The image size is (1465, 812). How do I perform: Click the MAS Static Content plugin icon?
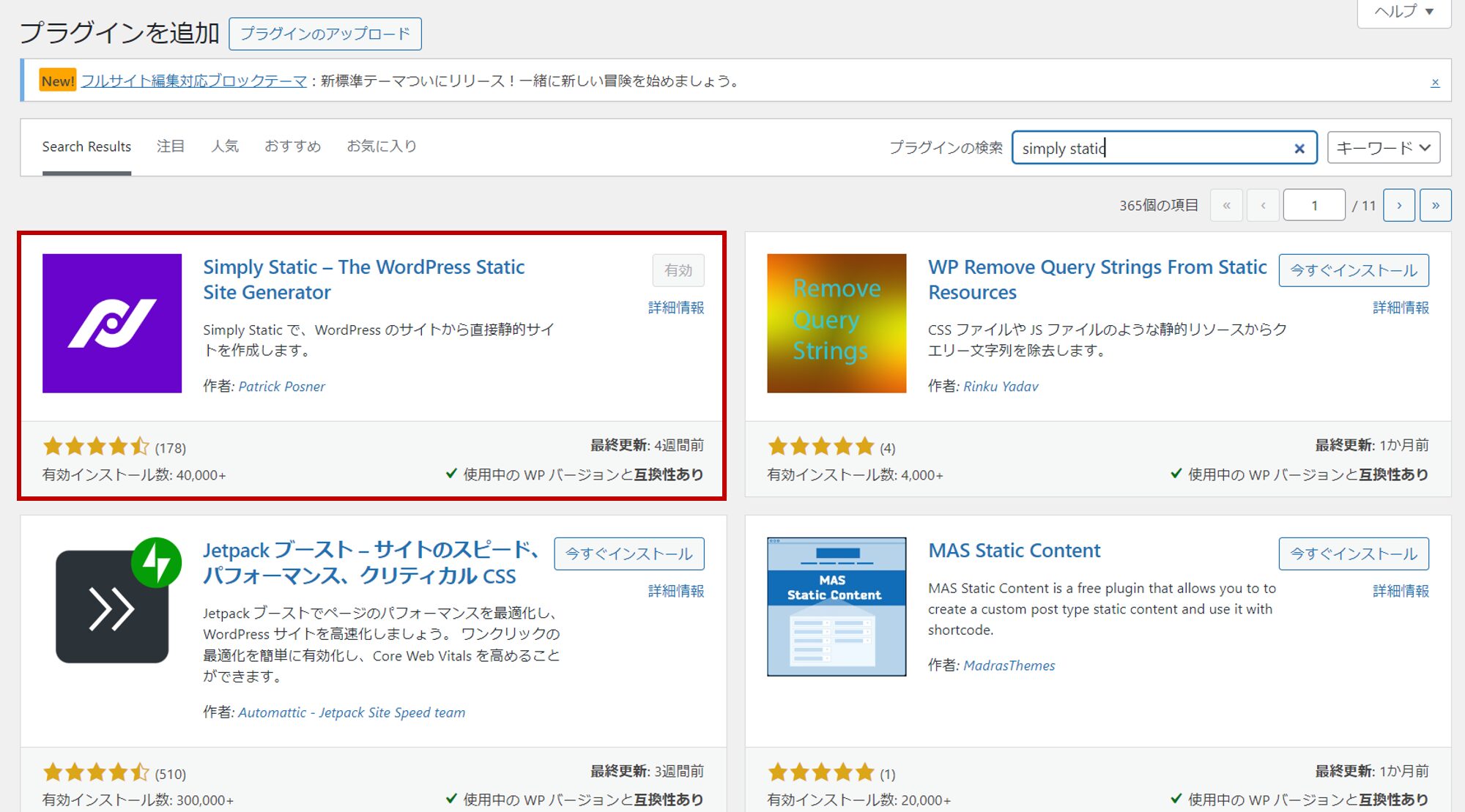(x=837, y=606)
